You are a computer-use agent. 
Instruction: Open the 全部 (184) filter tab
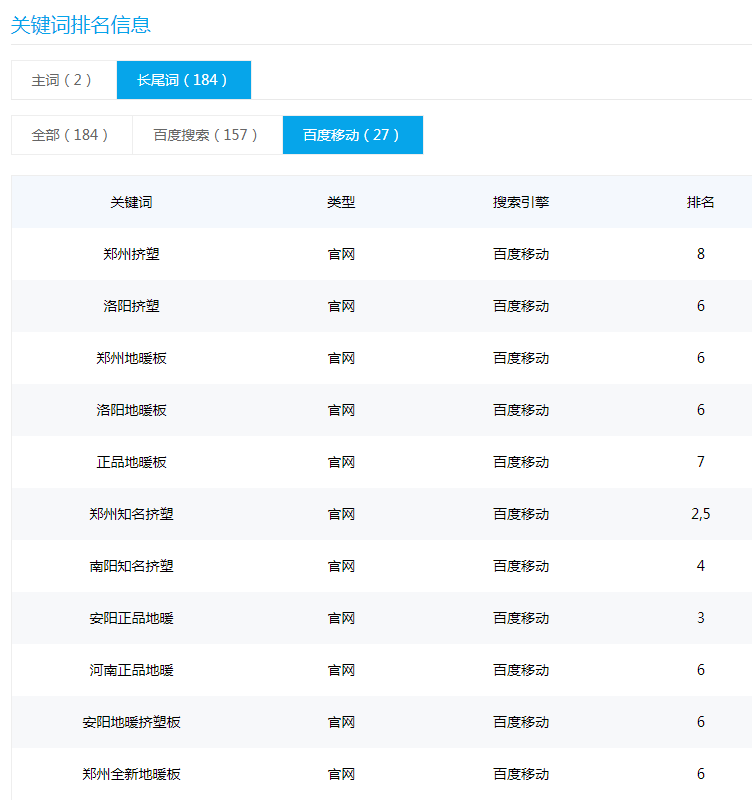click(x=72, y=135)
